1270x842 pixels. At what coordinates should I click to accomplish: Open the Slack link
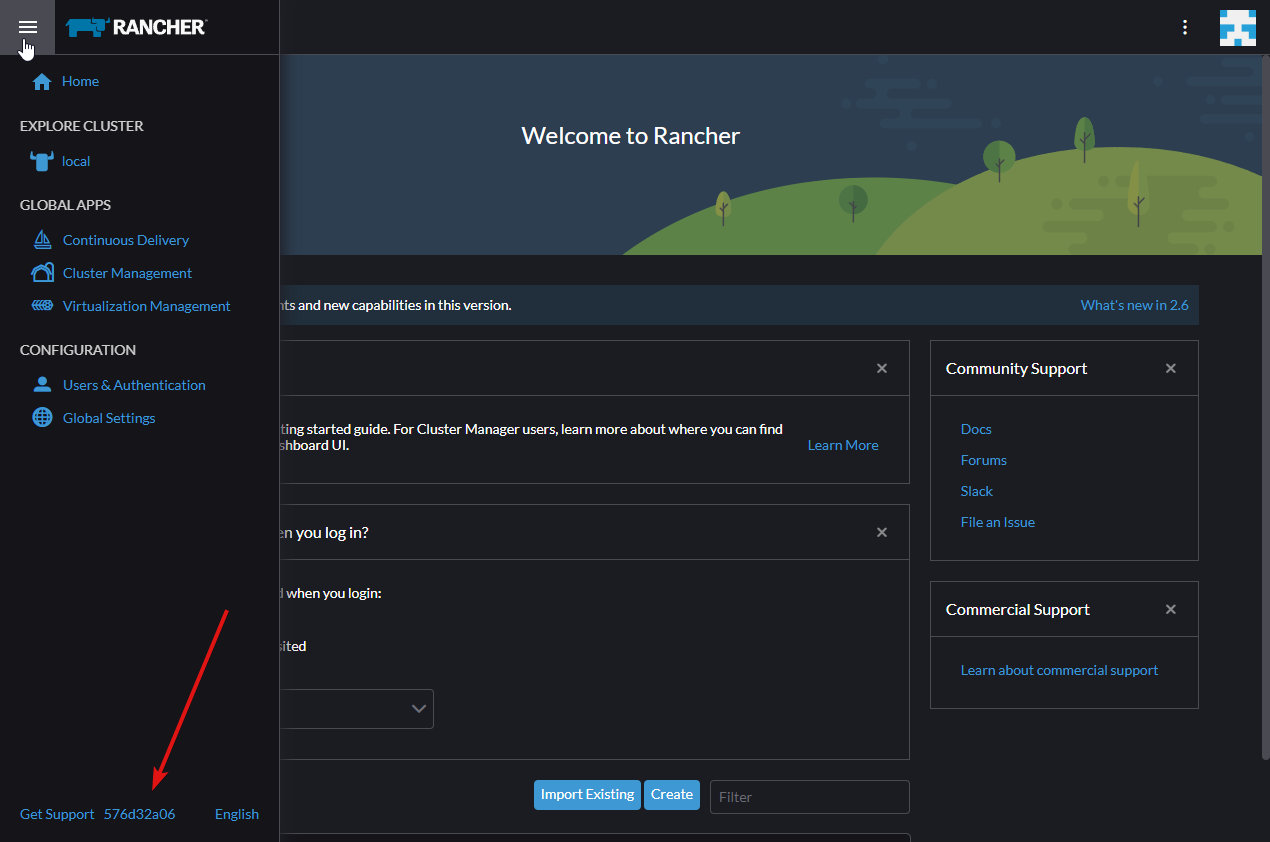click(977, 491)
